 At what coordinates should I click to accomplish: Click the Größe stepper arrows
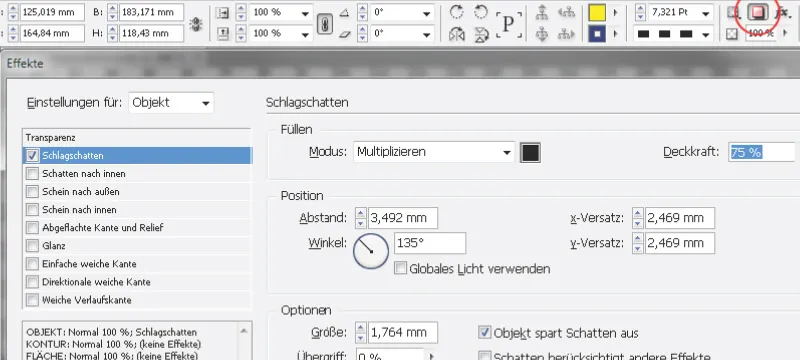pos(361,332)
